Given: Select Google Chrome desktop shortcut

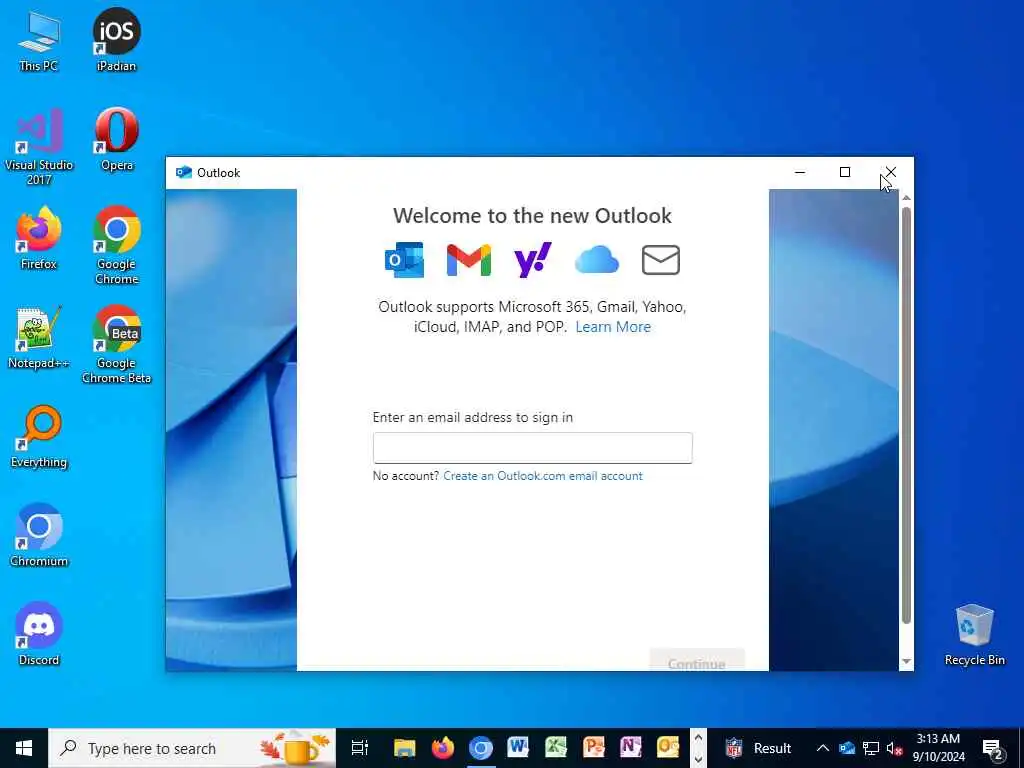Looking at the screenshot, I should tap(116, 246).
